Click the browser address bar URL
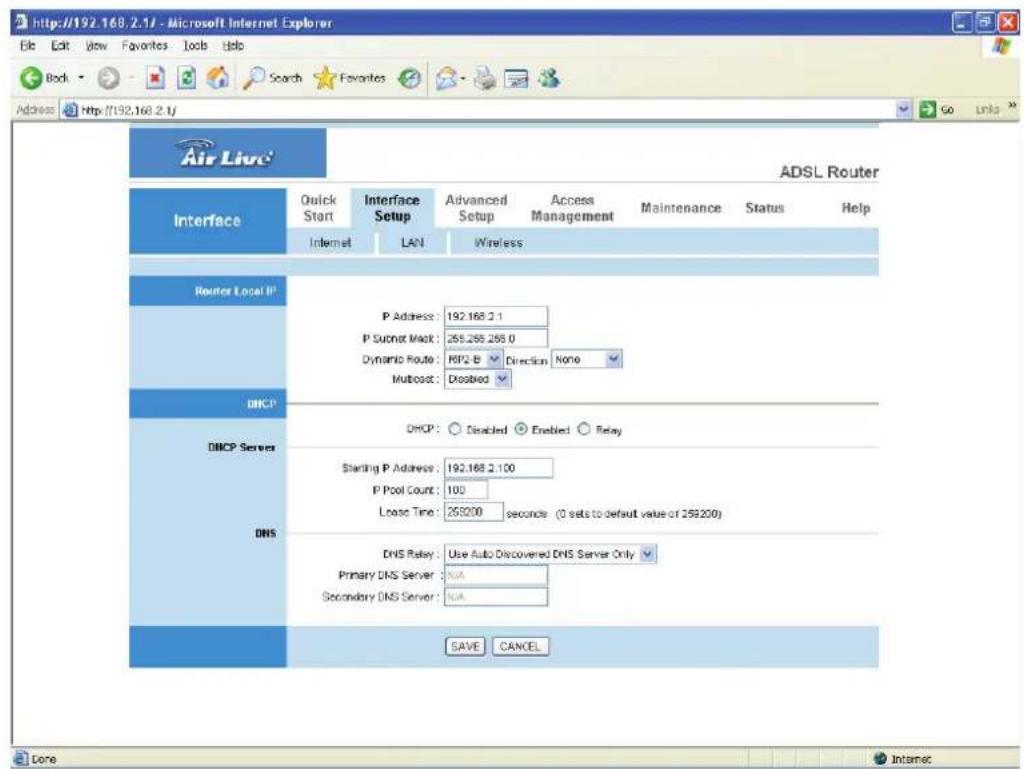This screenshot has height=770, width=1024. 128,110
